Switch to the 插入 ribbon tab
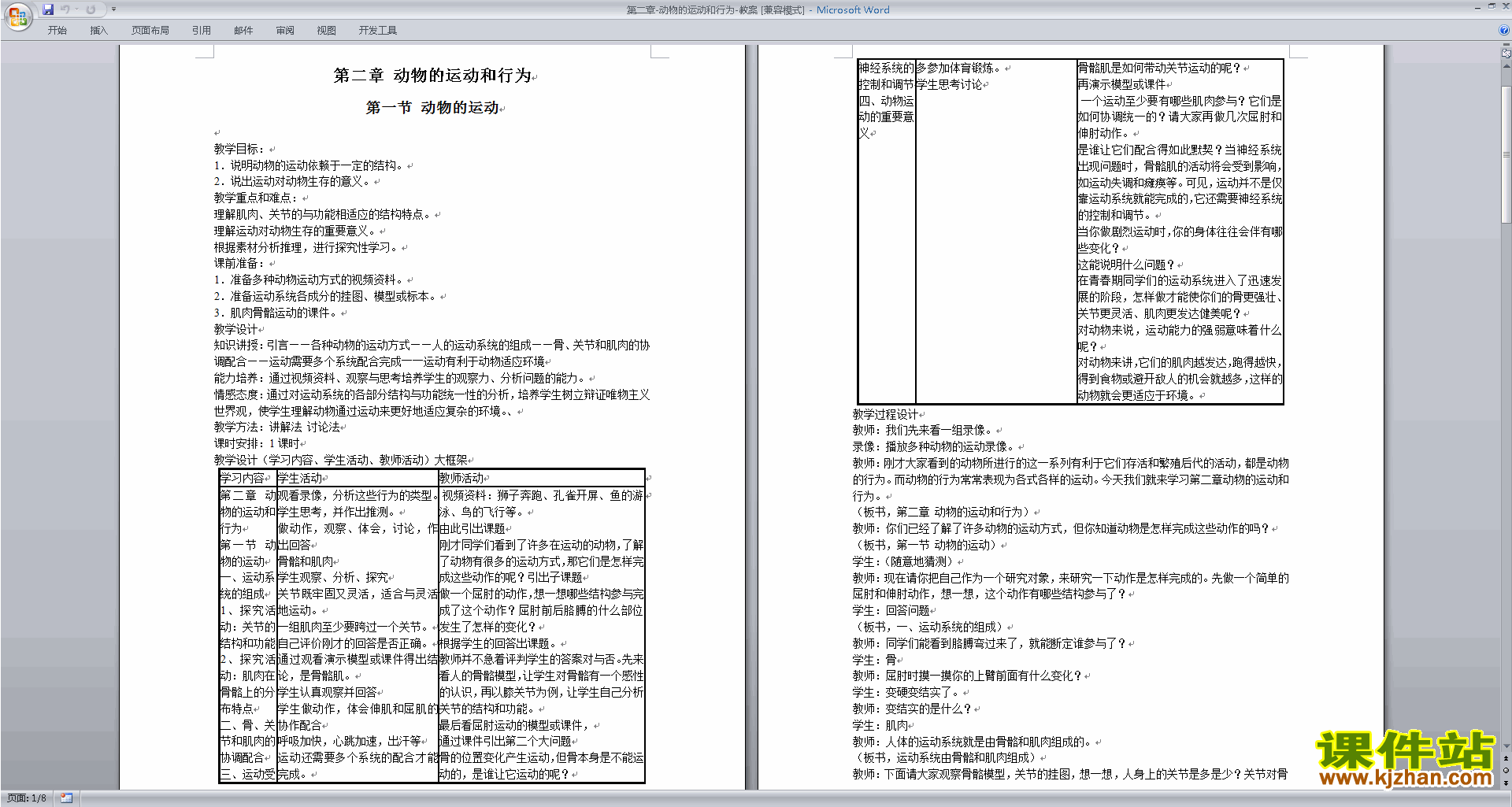 click(98, 31)
